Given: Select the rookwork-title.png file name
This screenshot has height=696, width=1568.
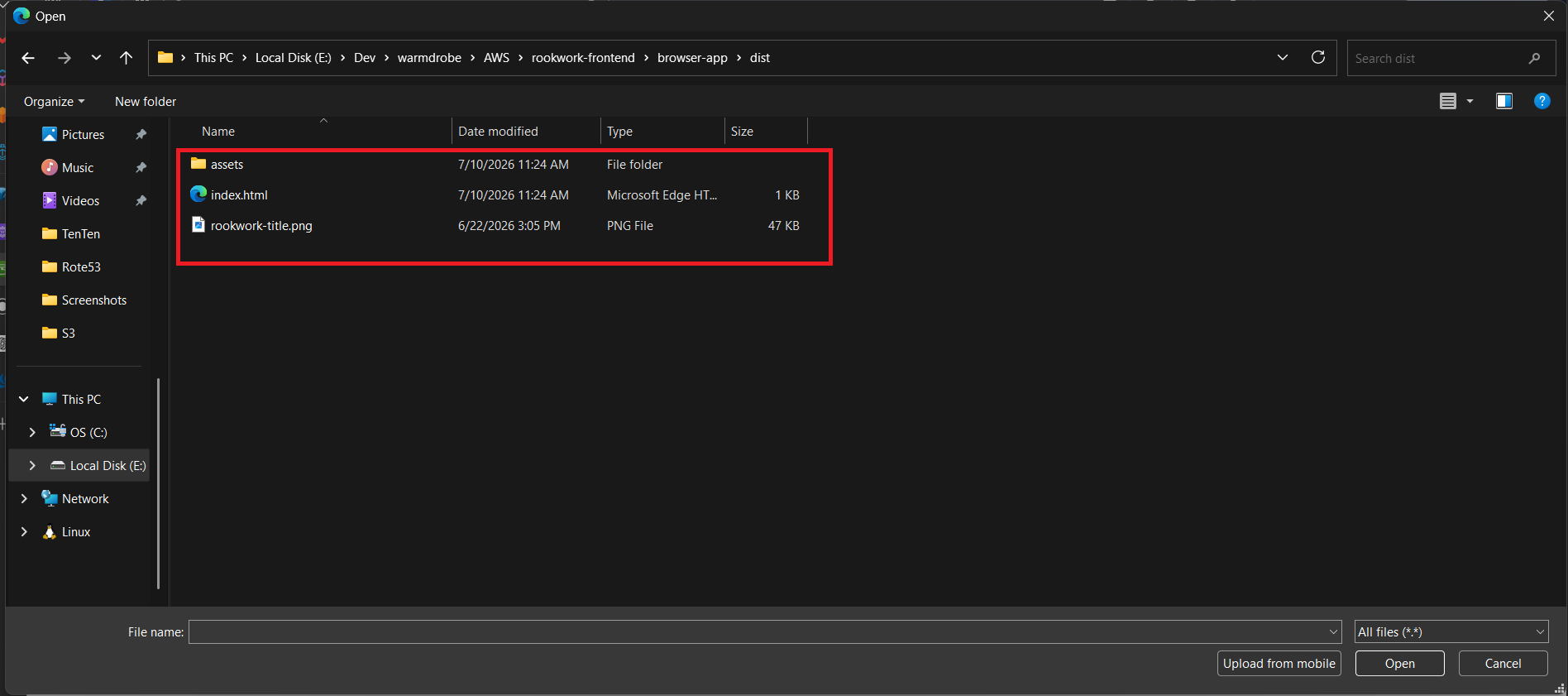Looking at the screenshot, I should tap(261, 226).
